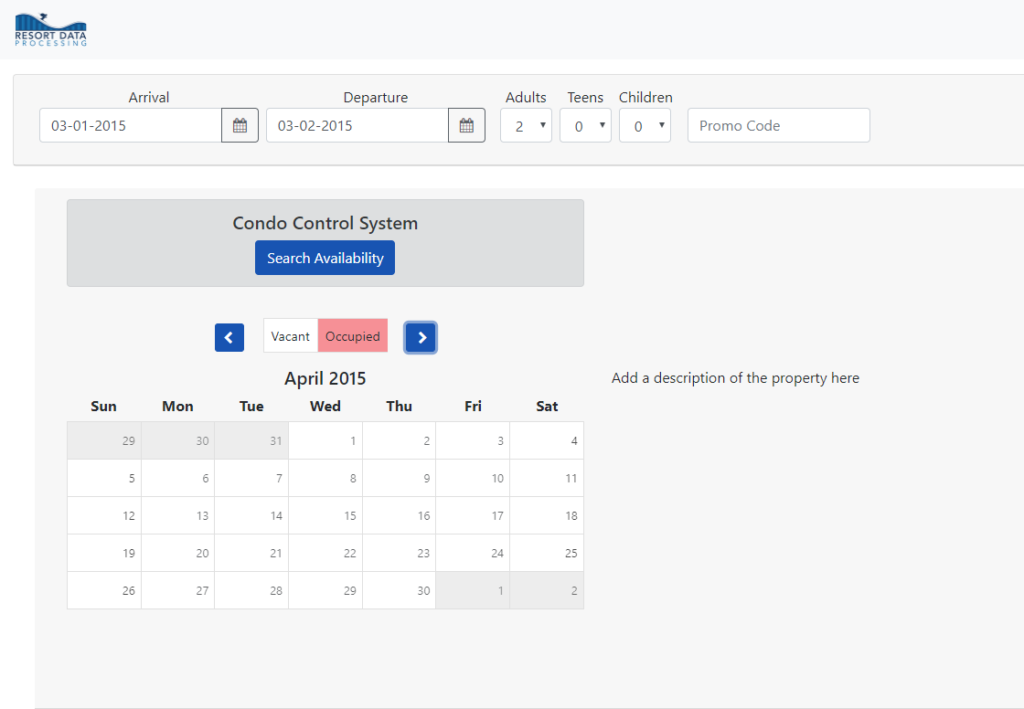Screen dimensions: 1024x709
Task: Select April 27 on the calendar
Action: pos(178,590)
